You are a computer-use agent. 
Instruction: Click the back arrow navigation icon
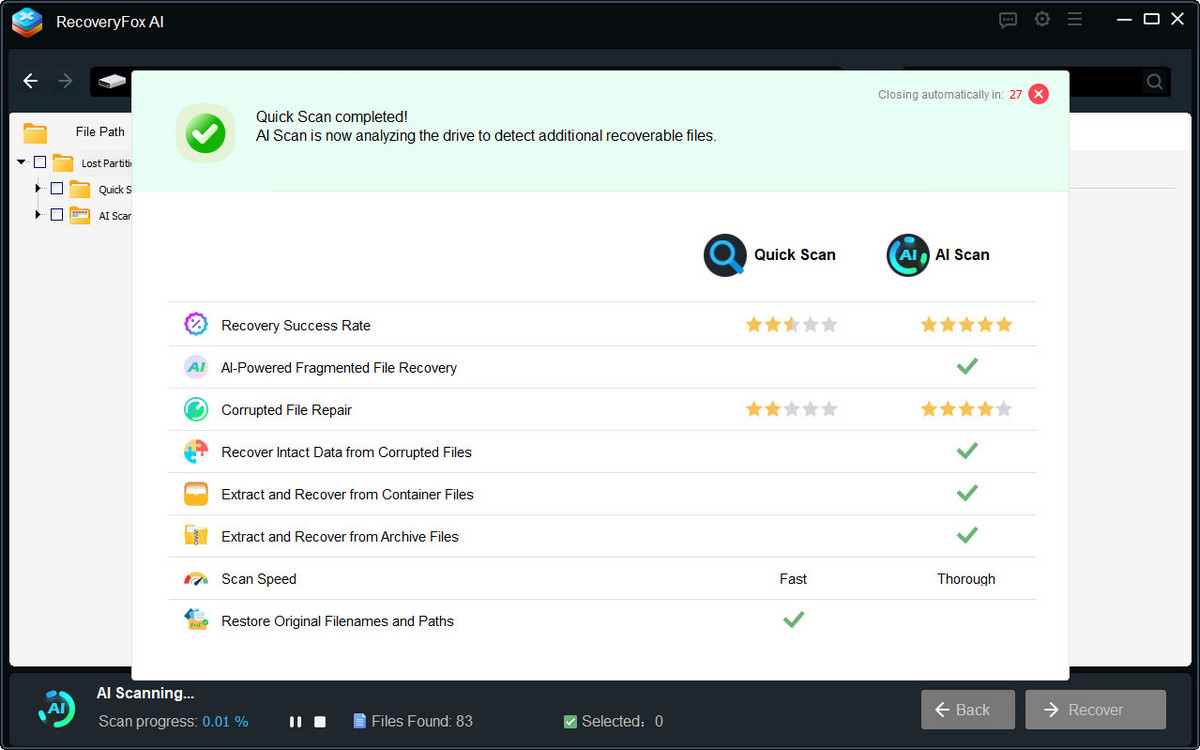(31, 81)
